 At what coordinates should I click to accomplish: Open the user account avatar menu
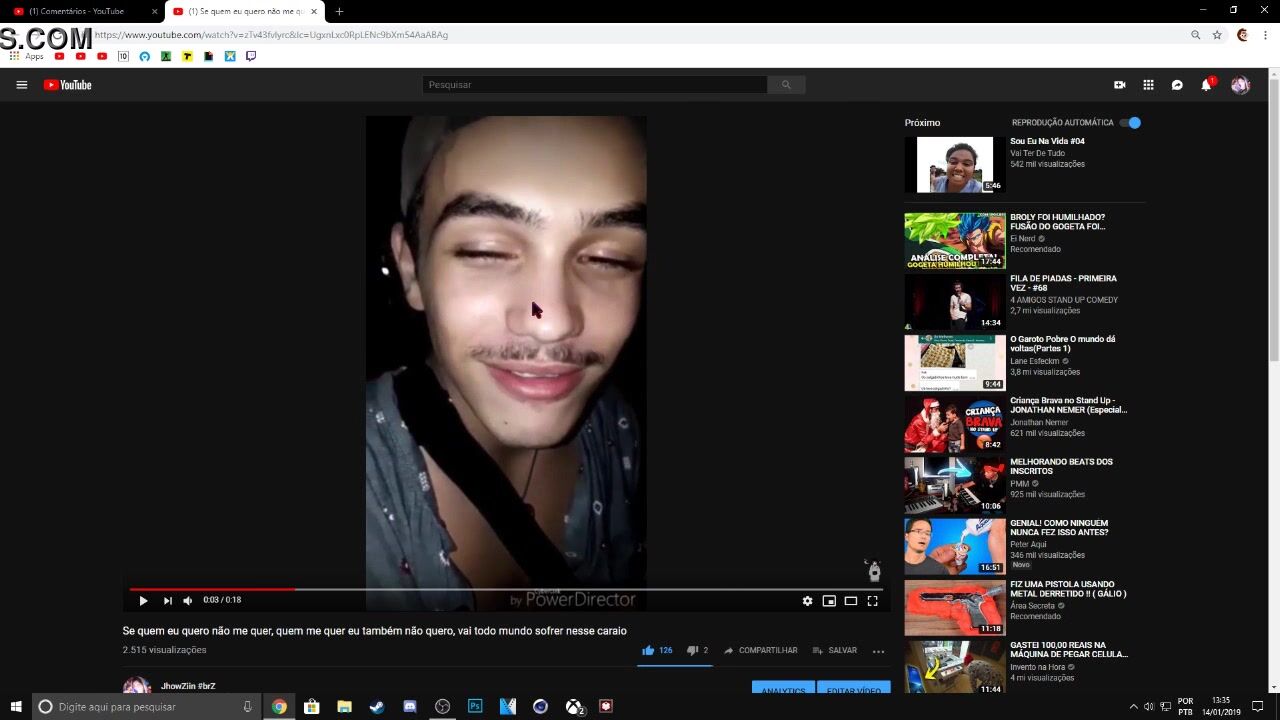click(1240, 85)
